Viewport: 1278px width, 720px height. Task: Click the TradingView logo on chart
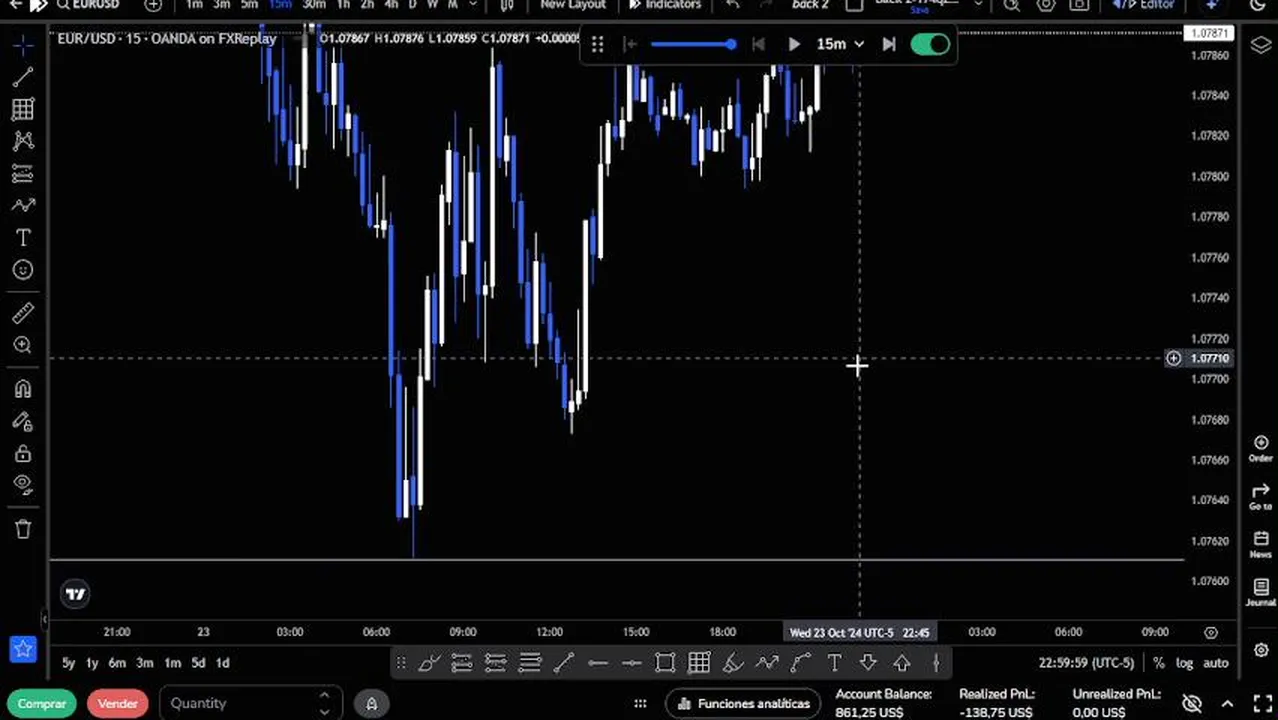coord(75,594)
